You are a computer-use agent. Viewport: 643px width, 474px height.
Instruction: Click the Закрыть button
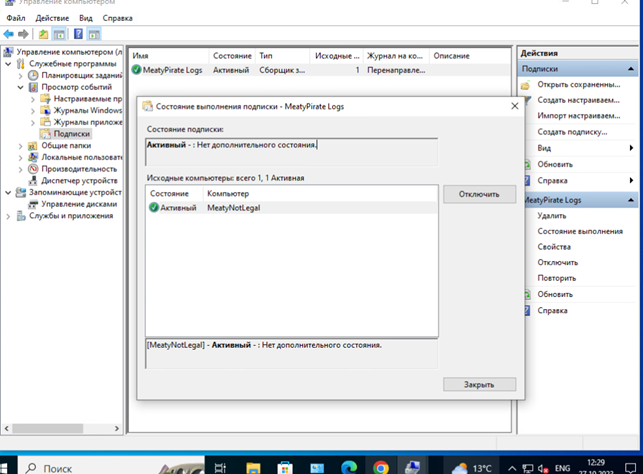coord(479,384)
